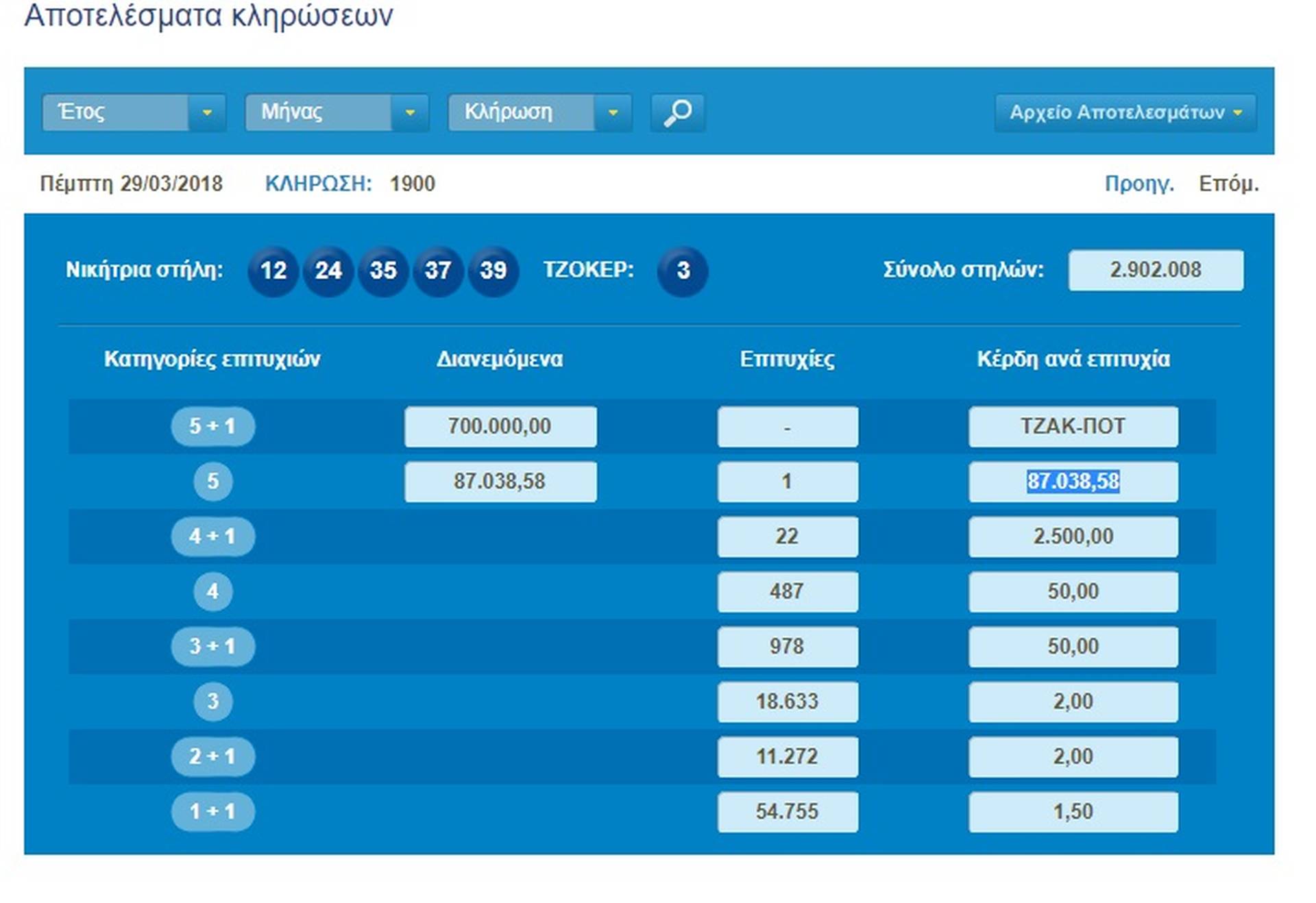Open the Έτος year dropdown
Image resolution: width=1316 pixels, height=903 pixels.
pos(134,112)
